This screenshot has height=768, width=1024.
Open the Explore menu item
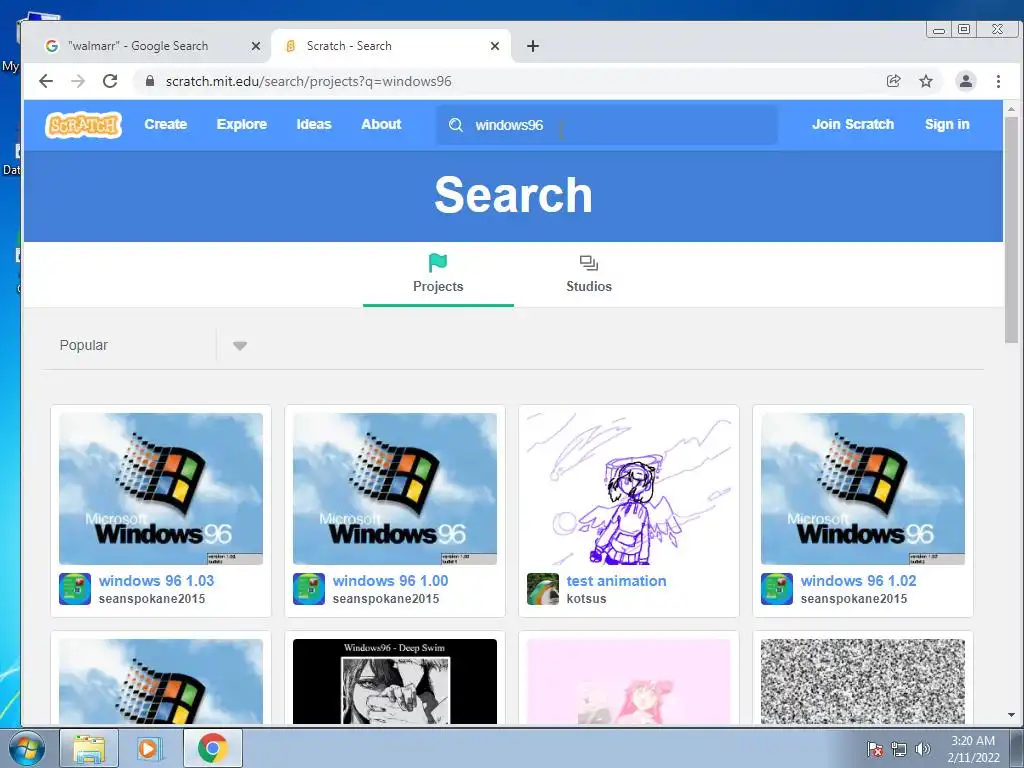click(242, 124)
